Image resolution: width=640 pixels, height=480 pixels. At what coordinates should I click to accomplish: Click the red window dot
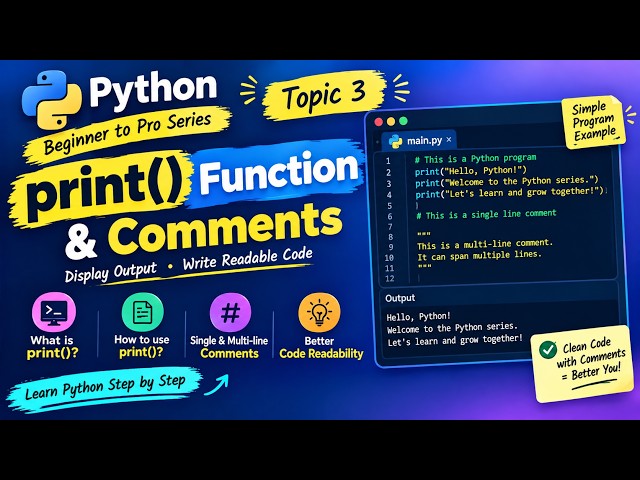(x=378, y=122)
